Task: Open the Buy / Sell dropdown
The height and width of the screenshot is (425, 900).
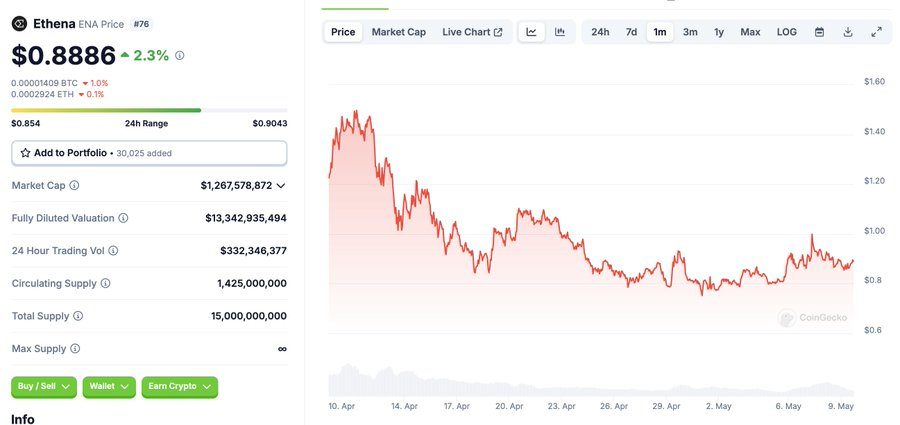Action: 44,386
